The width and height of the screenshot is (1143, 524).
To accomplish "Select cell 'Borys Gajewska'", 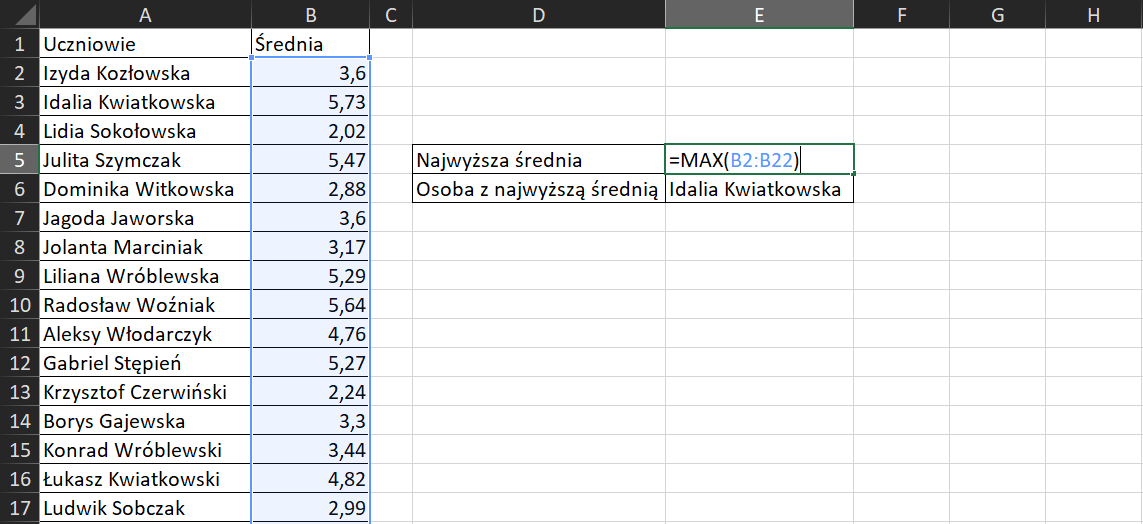I will click(145, 421).
